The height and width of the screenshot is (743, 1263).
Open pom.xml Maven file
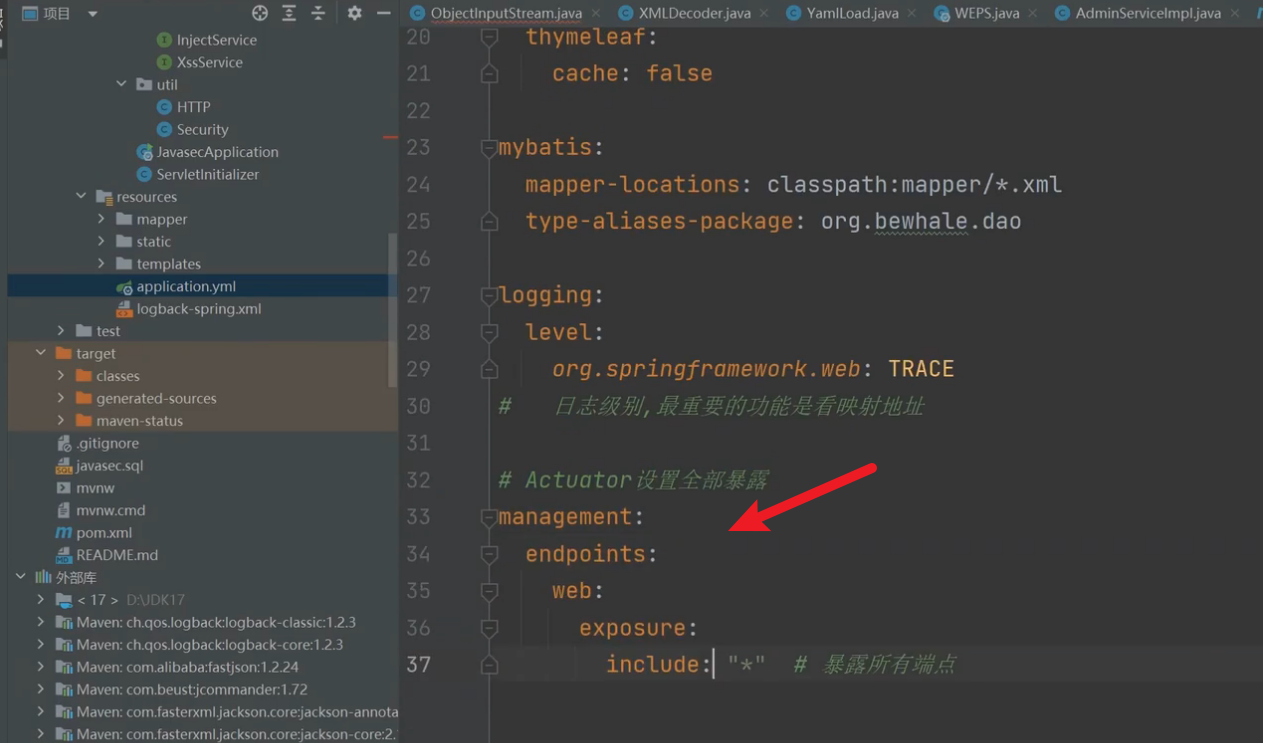[x=104, y=532]
